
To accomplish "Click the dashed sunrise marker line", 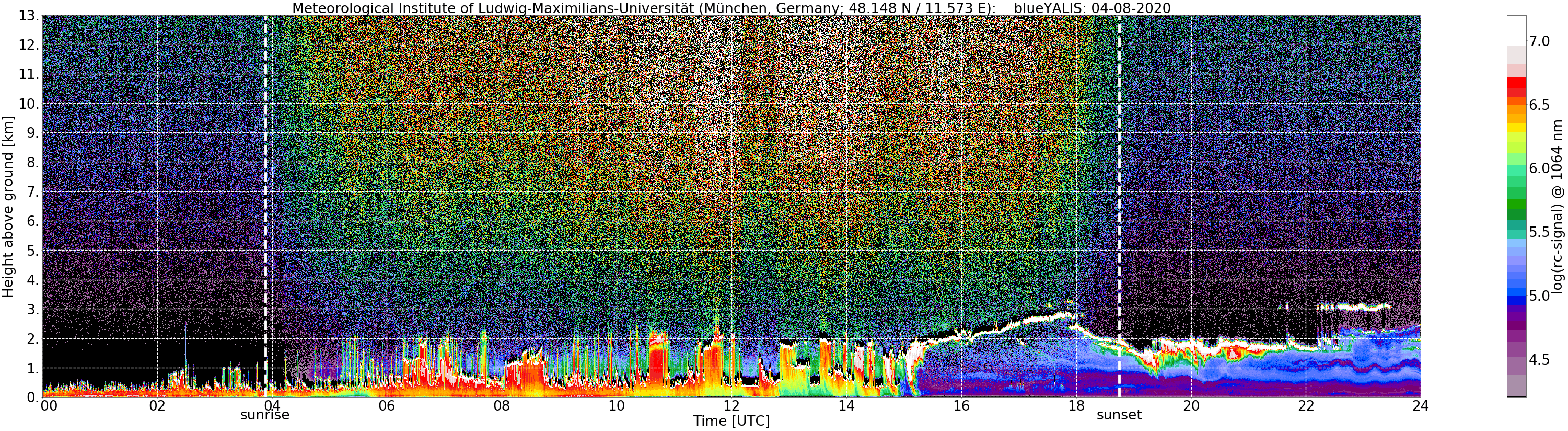I will point(265,206).
